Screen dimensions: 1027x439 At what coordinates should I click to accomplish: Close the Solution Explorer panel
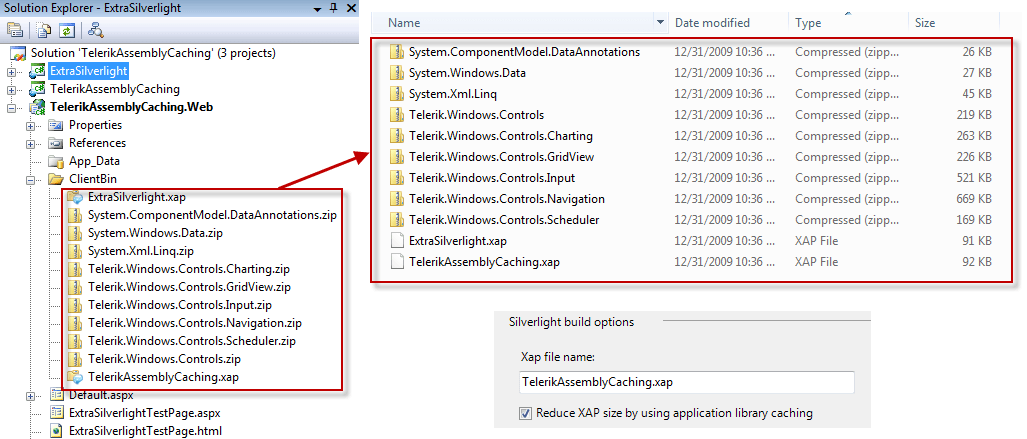[x=350, y=8]
